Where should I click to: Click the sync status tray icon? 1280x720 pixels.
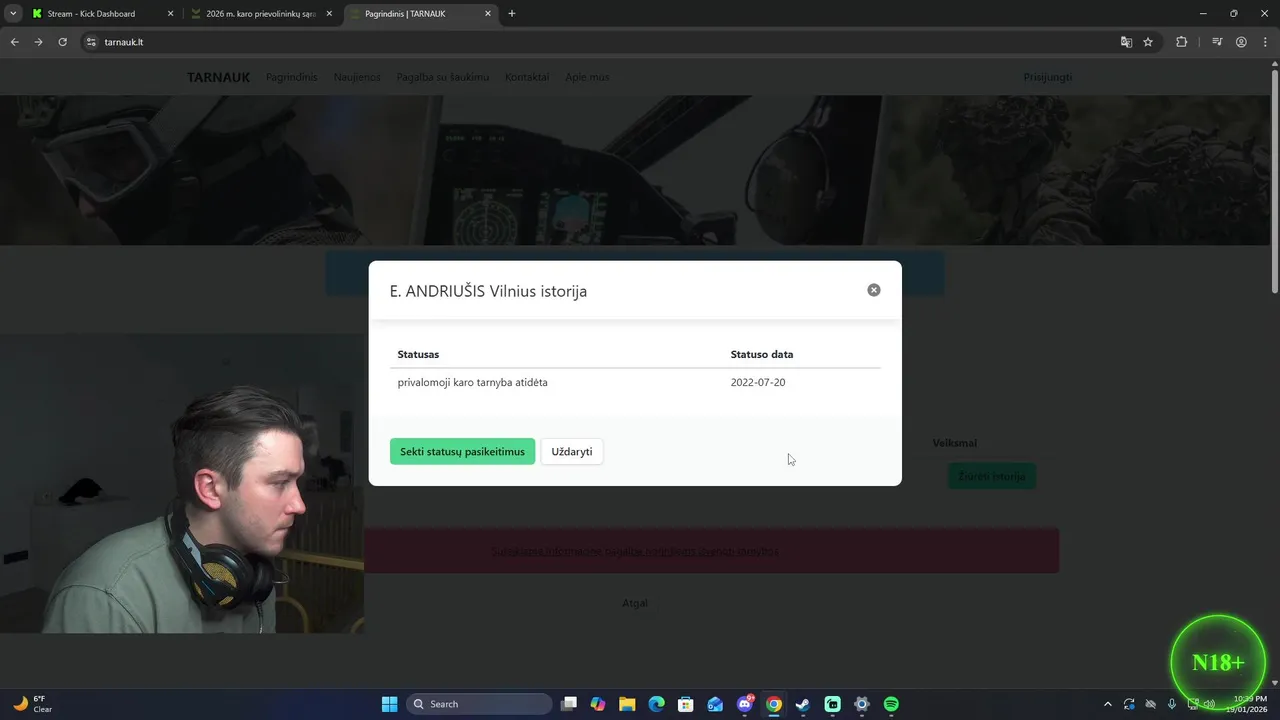tap(1129, 704)
